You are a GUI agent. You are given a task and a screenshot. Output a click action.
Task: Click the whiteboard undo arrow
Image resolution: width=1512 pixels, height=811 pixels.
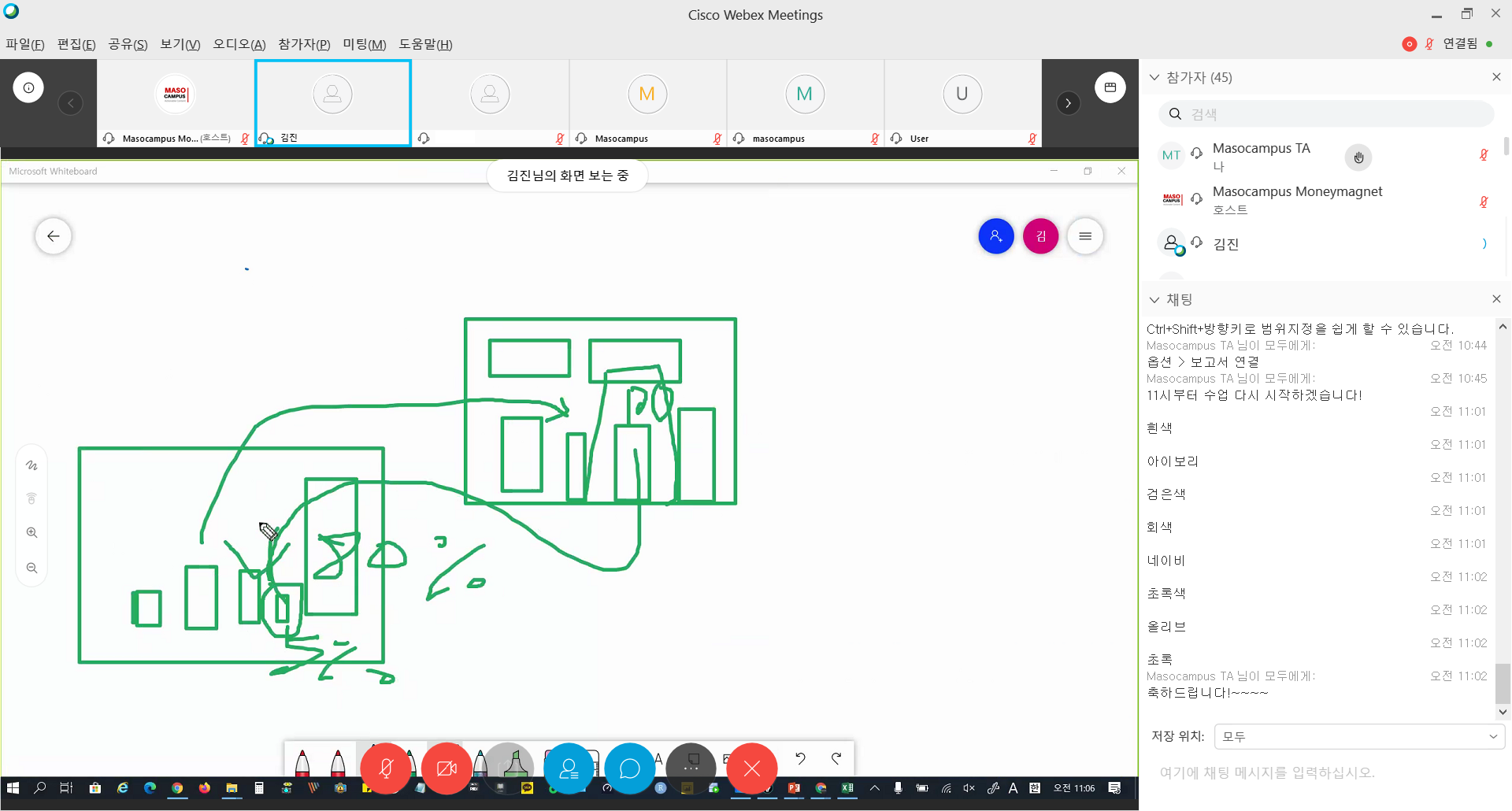pos(800,758)
